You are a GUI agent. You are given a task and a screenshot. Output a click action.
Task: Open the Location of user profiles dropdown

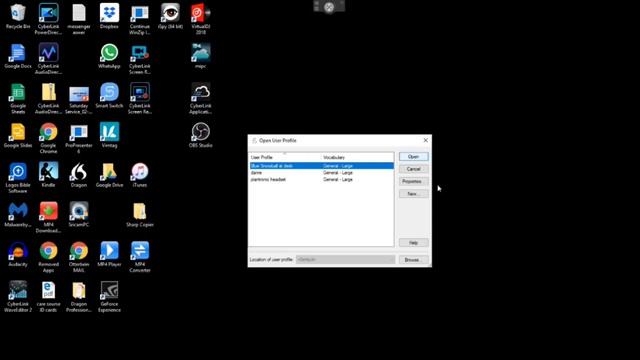345,260
